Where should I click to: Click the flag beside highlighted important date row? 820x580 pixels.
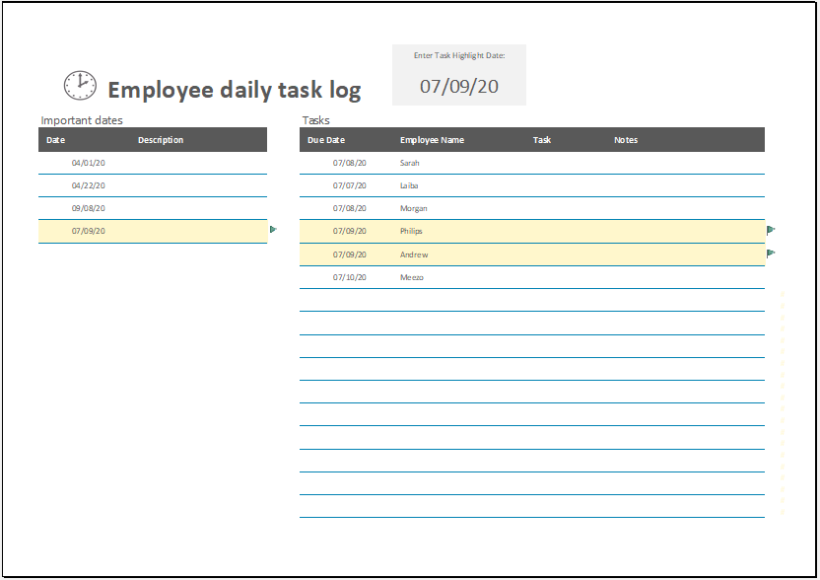click(273, 230)
